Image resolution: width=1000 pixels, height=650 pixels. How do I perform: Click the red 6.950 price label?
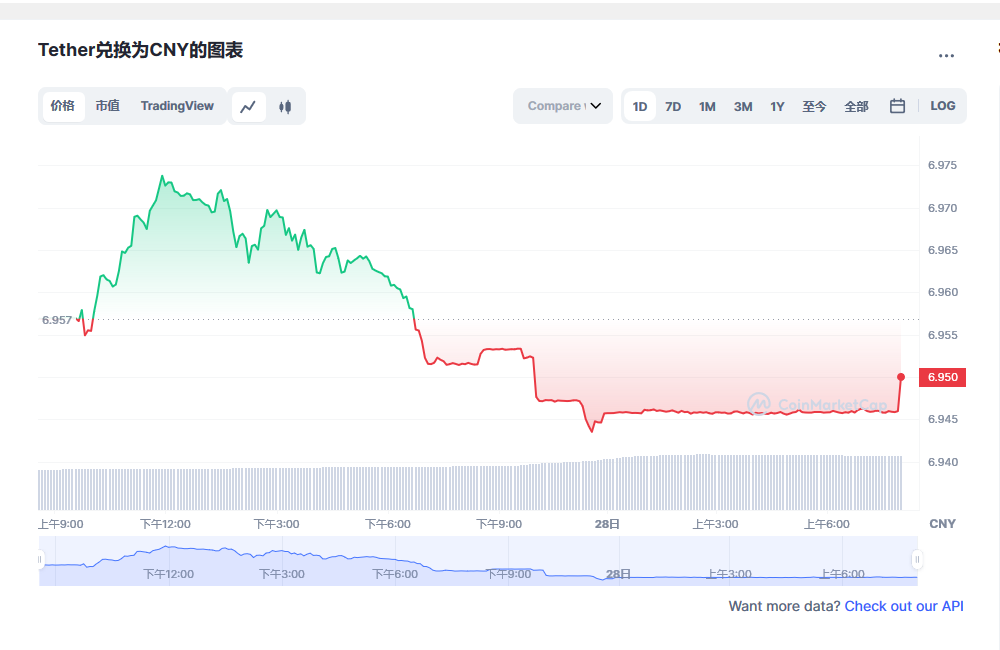click(x=941, y=377)
